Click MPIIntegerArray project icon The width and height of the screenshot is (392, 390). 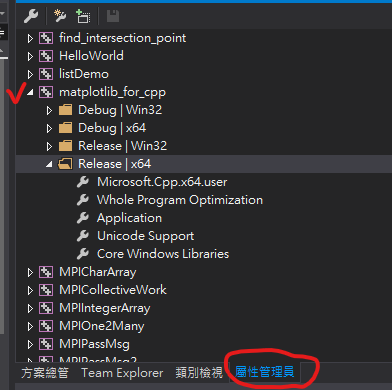pyautogui.click(x=46, y=308)
